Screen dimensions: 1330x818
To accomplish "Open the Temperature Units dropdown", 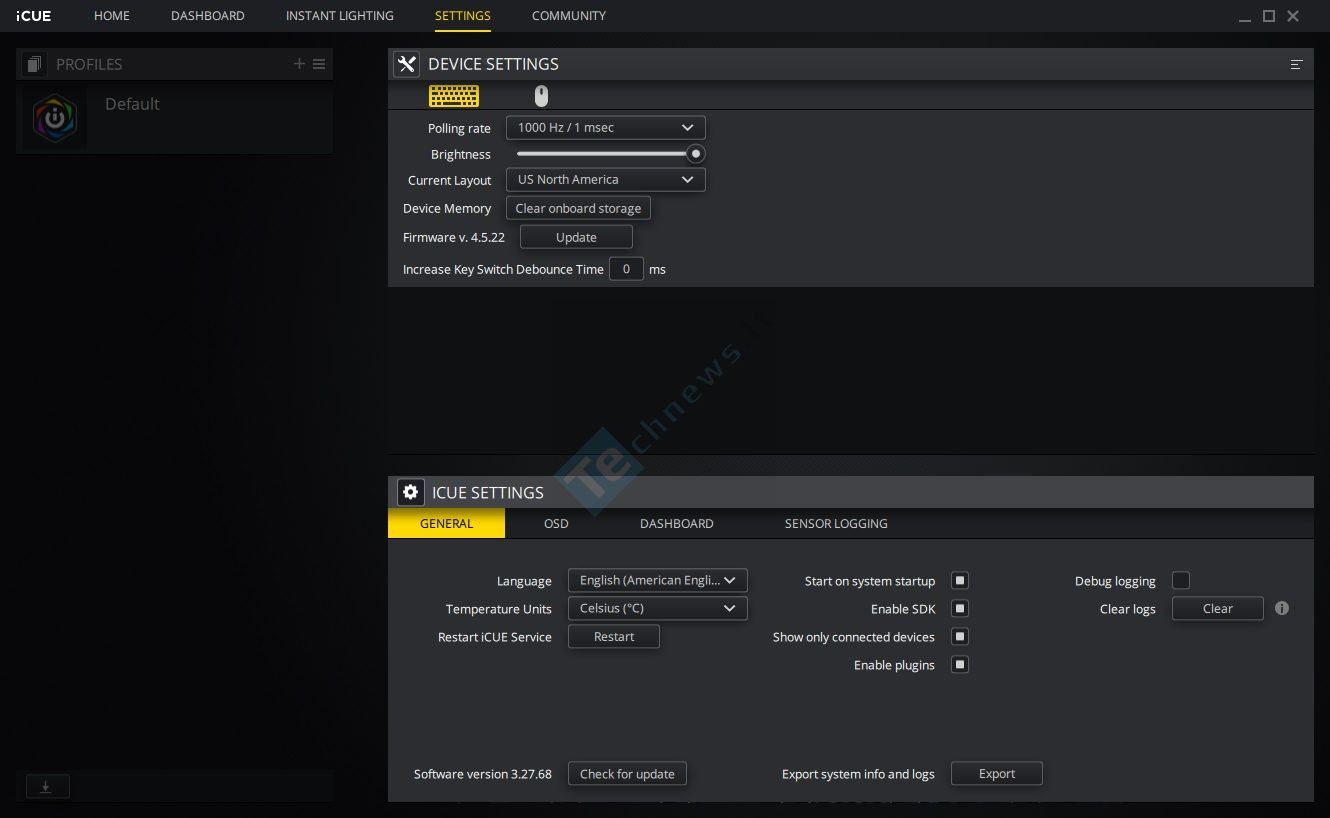I will coord(658,608).
